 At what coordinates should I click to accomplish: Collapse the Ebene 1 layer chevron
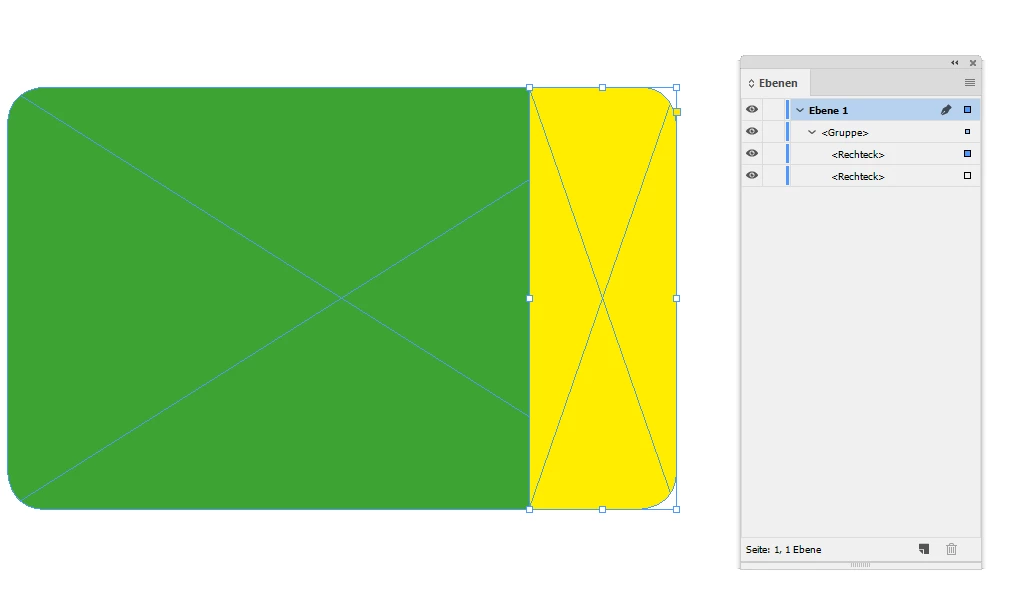point(800,110)
